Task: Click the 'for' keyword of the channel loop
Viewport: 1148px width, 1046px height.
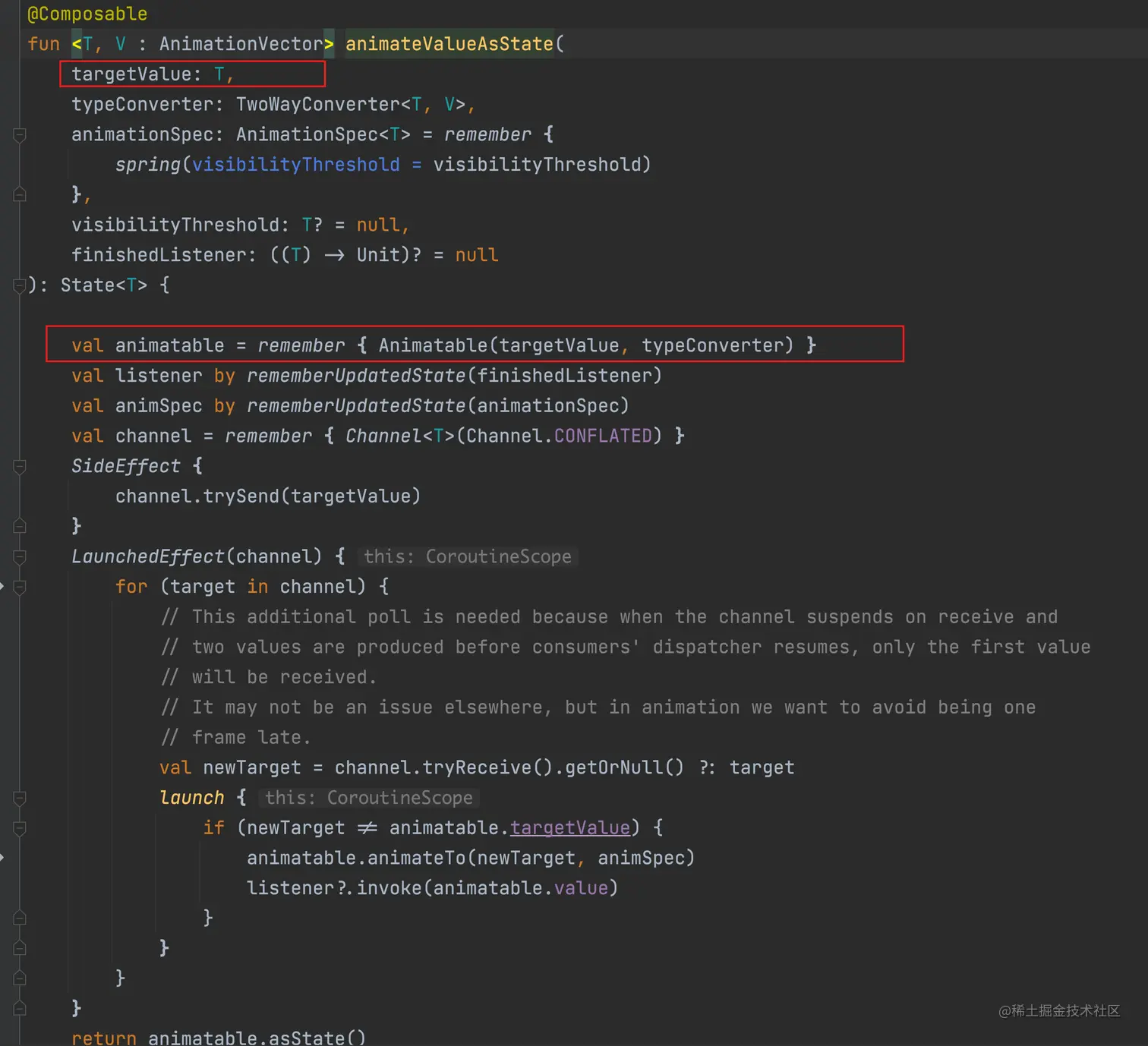Action: (131, 586)
